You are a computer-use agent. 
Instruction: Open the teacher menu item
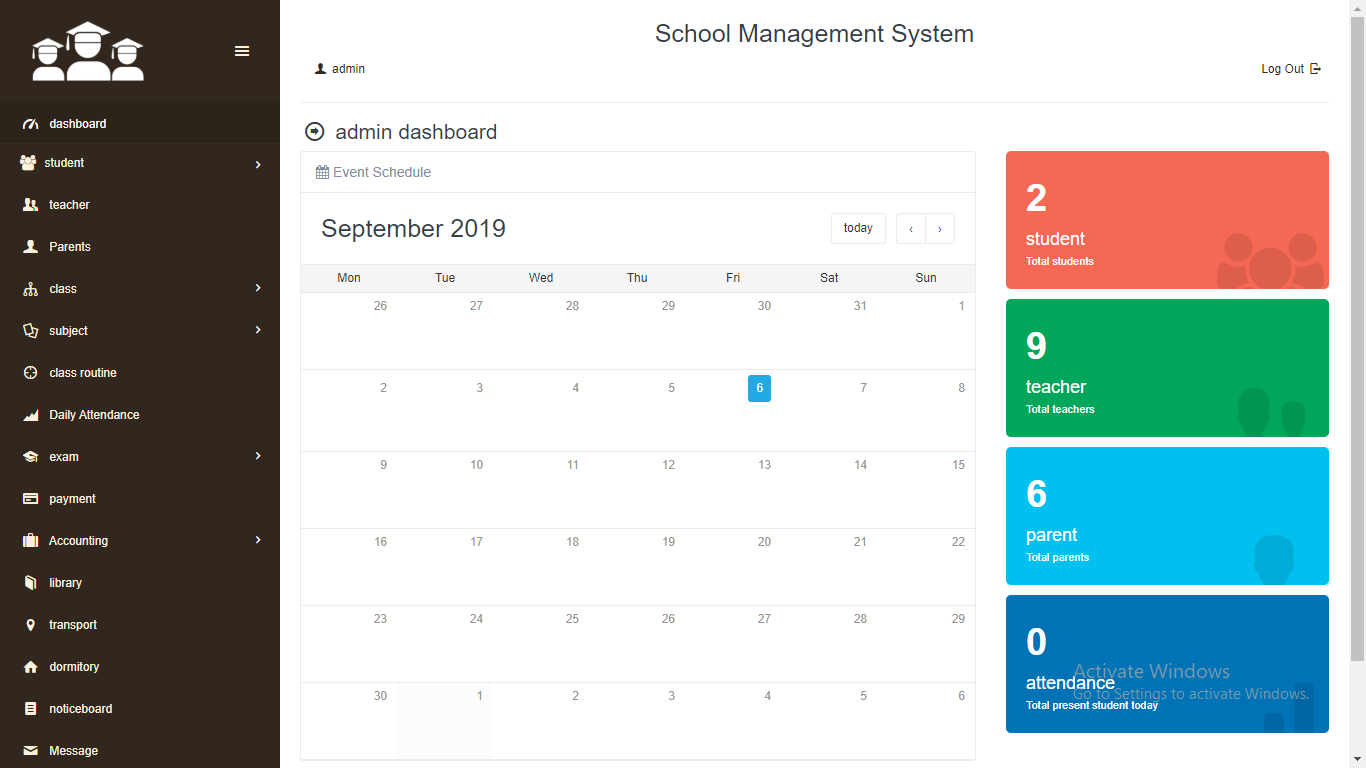[x=69, y=205]
